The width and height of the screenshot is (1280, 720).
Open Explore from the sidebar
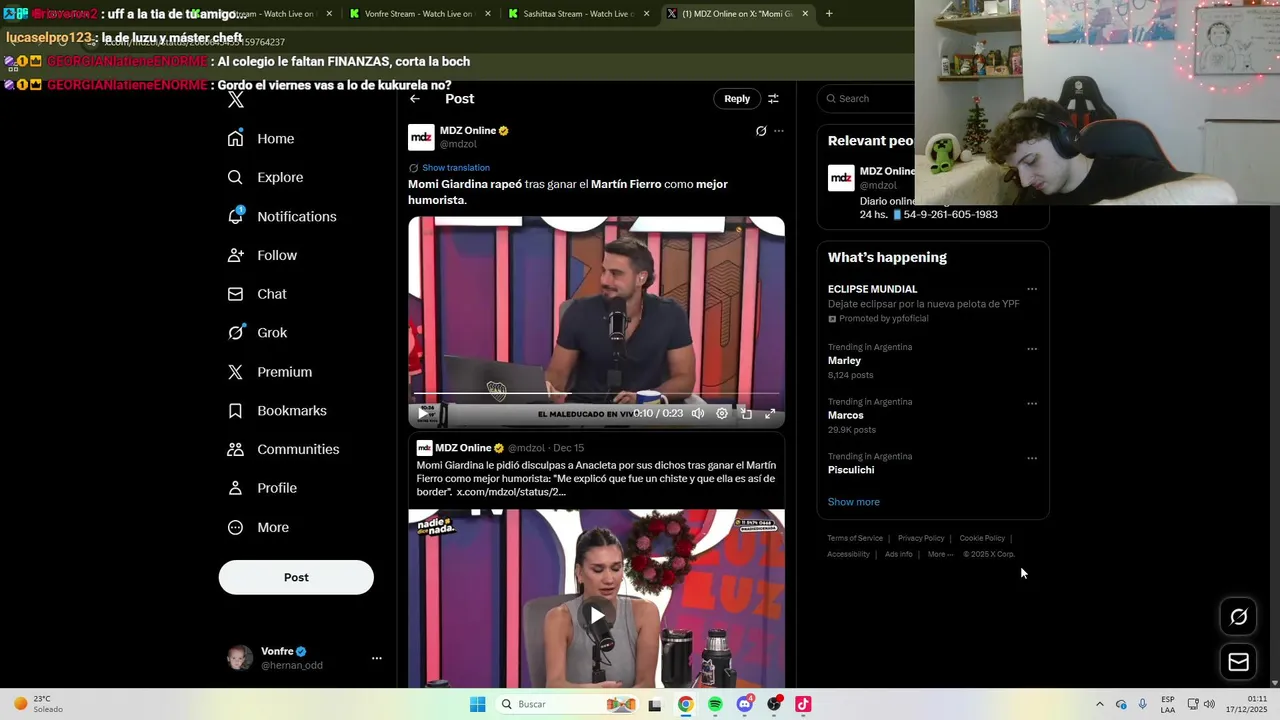pyautogui.click(x=265, y=177)
